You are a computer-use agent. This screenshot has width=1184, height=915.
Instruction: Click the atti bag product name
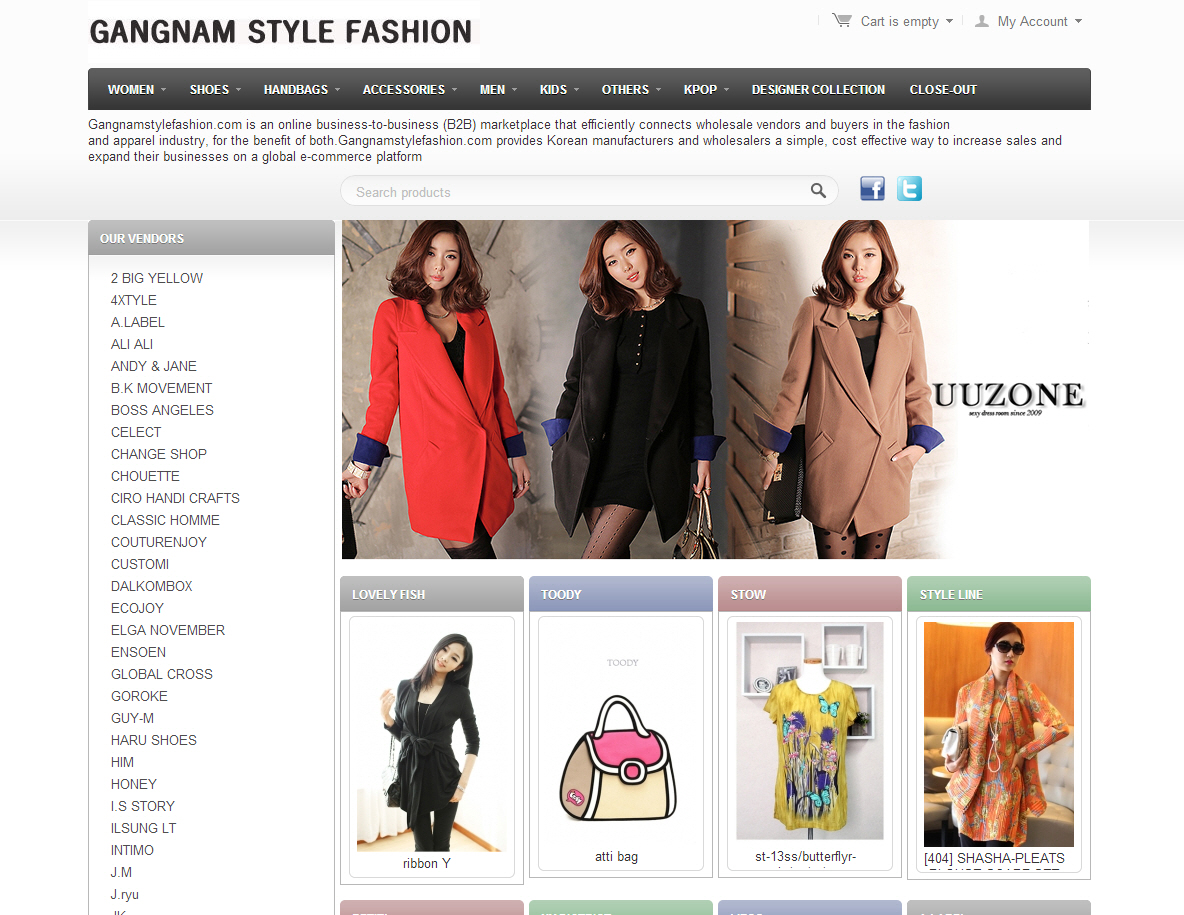[616, 857]
